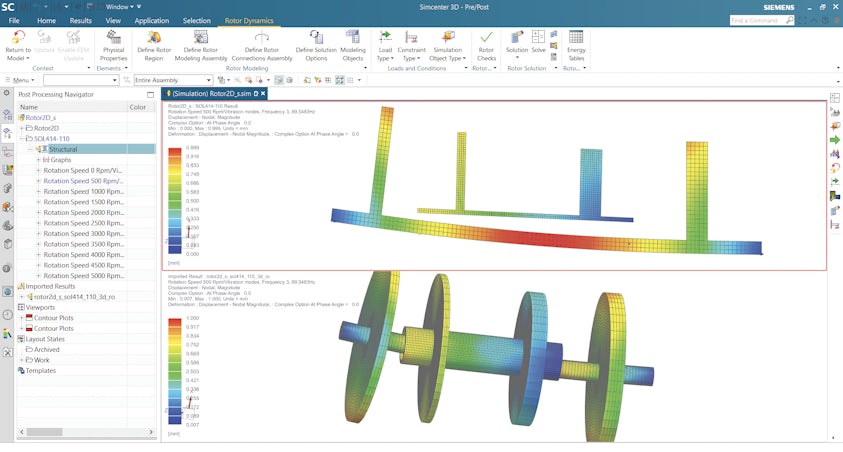Expand Rotation Speed 2500 Rpm node

(x=38, y=223)
